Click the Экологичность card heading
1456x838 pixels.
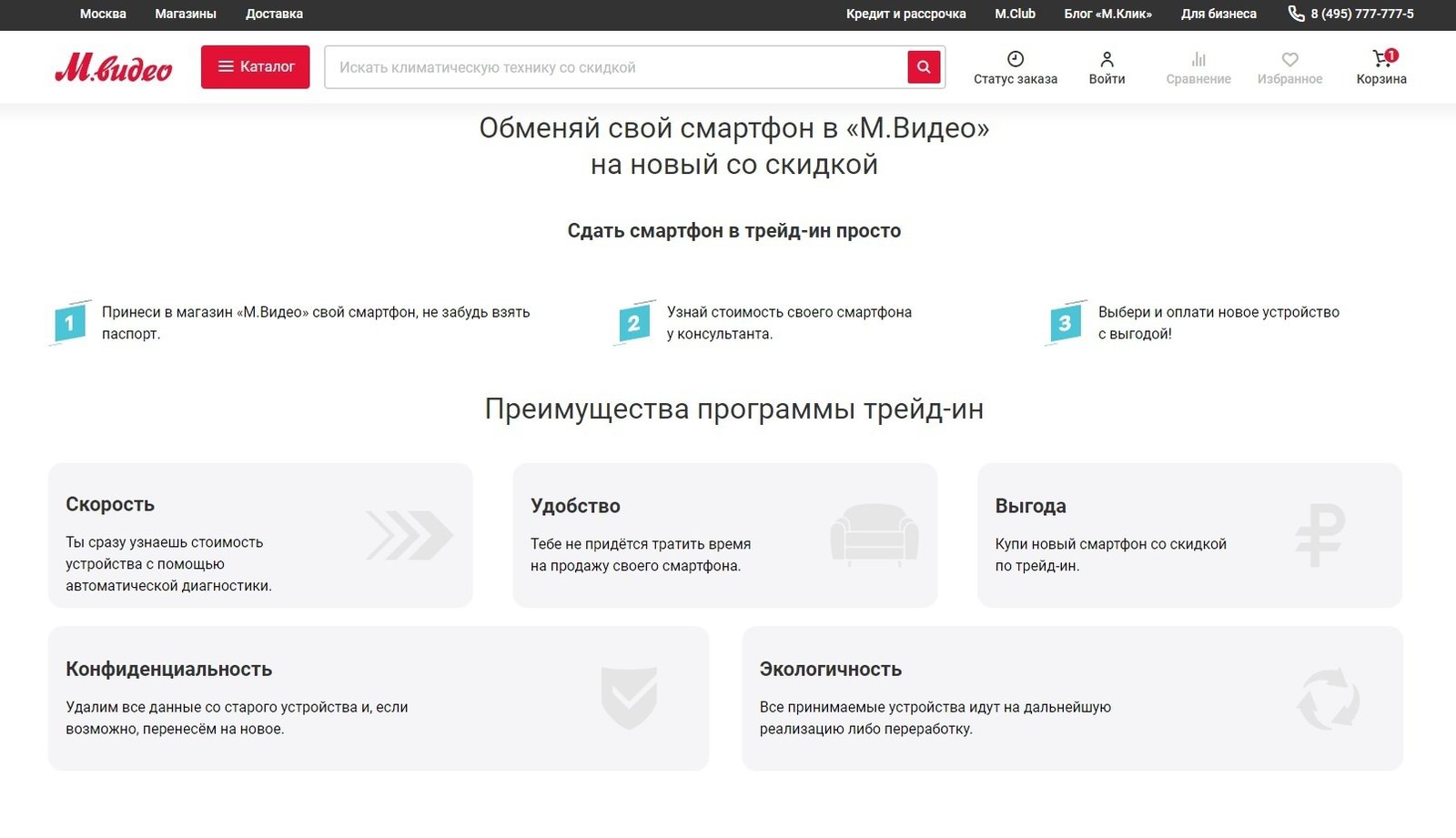coord(831,669)
